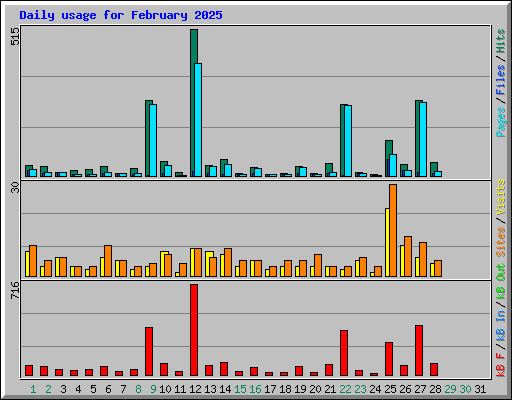Click the 'Visits' legend label
This screenshot has height=400, width=512.
pos(500,197)
